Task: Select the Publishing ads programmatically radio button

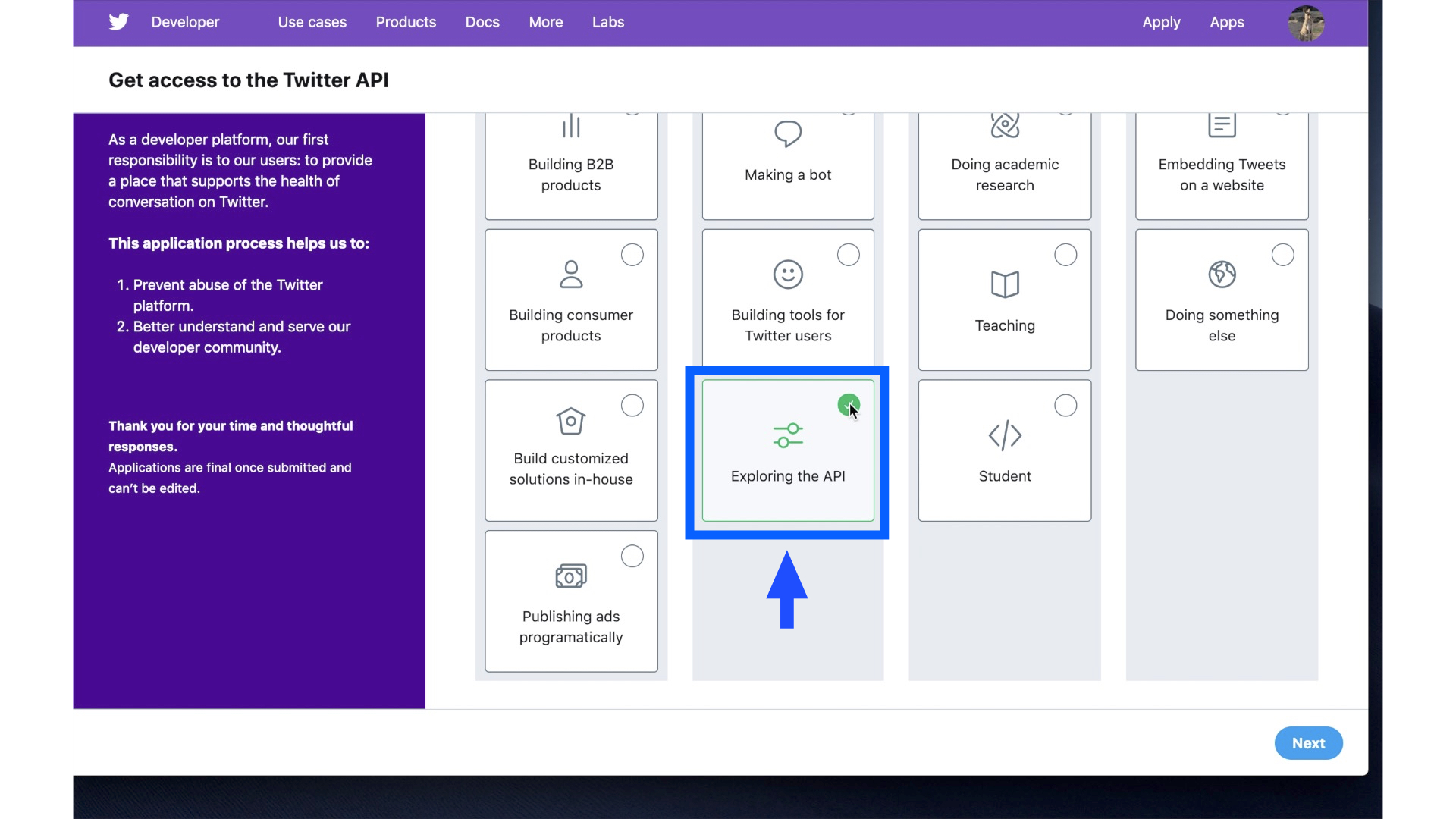Action: 632,557
